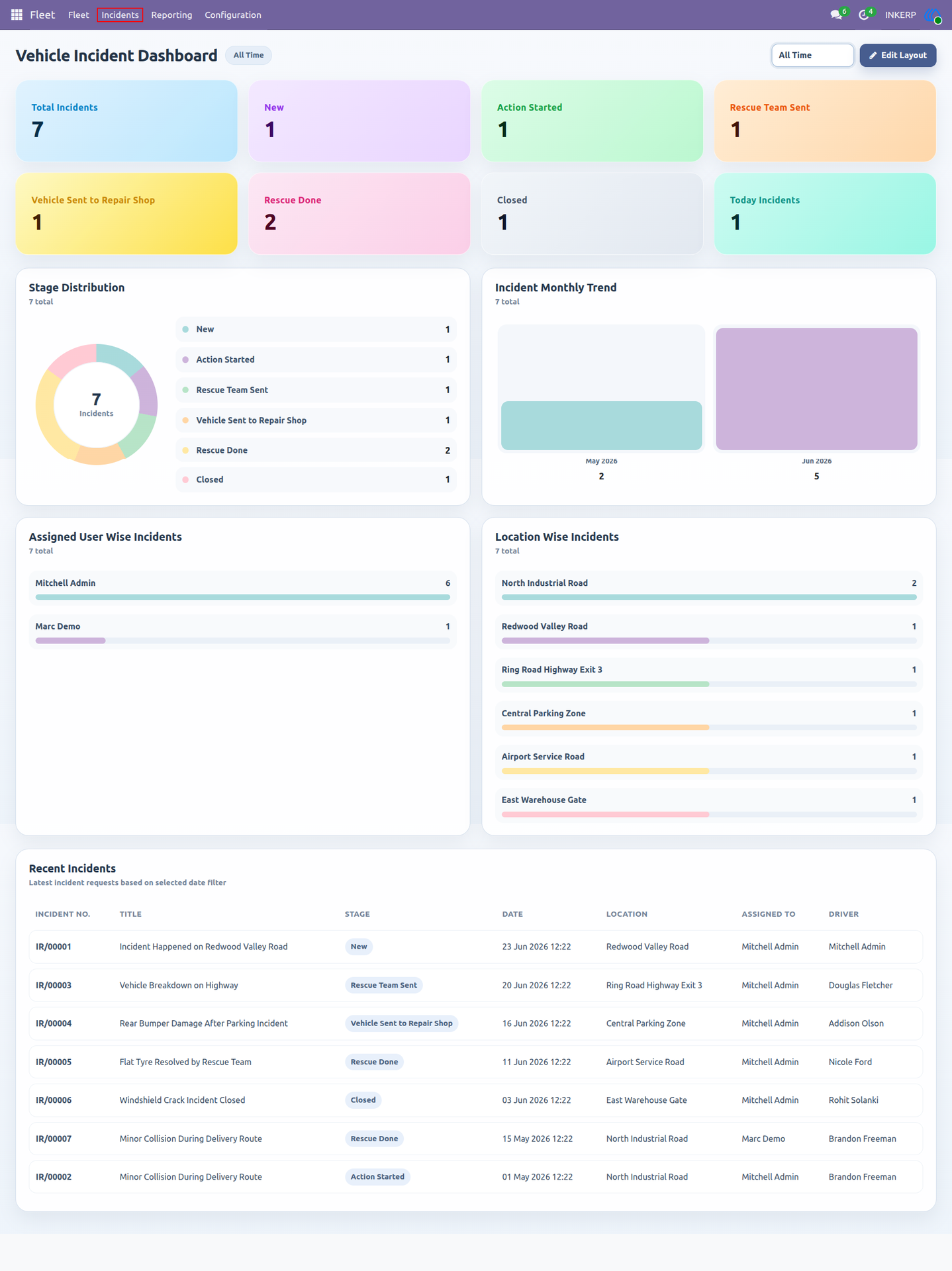Open the Fleet menu item

[78, 15]
